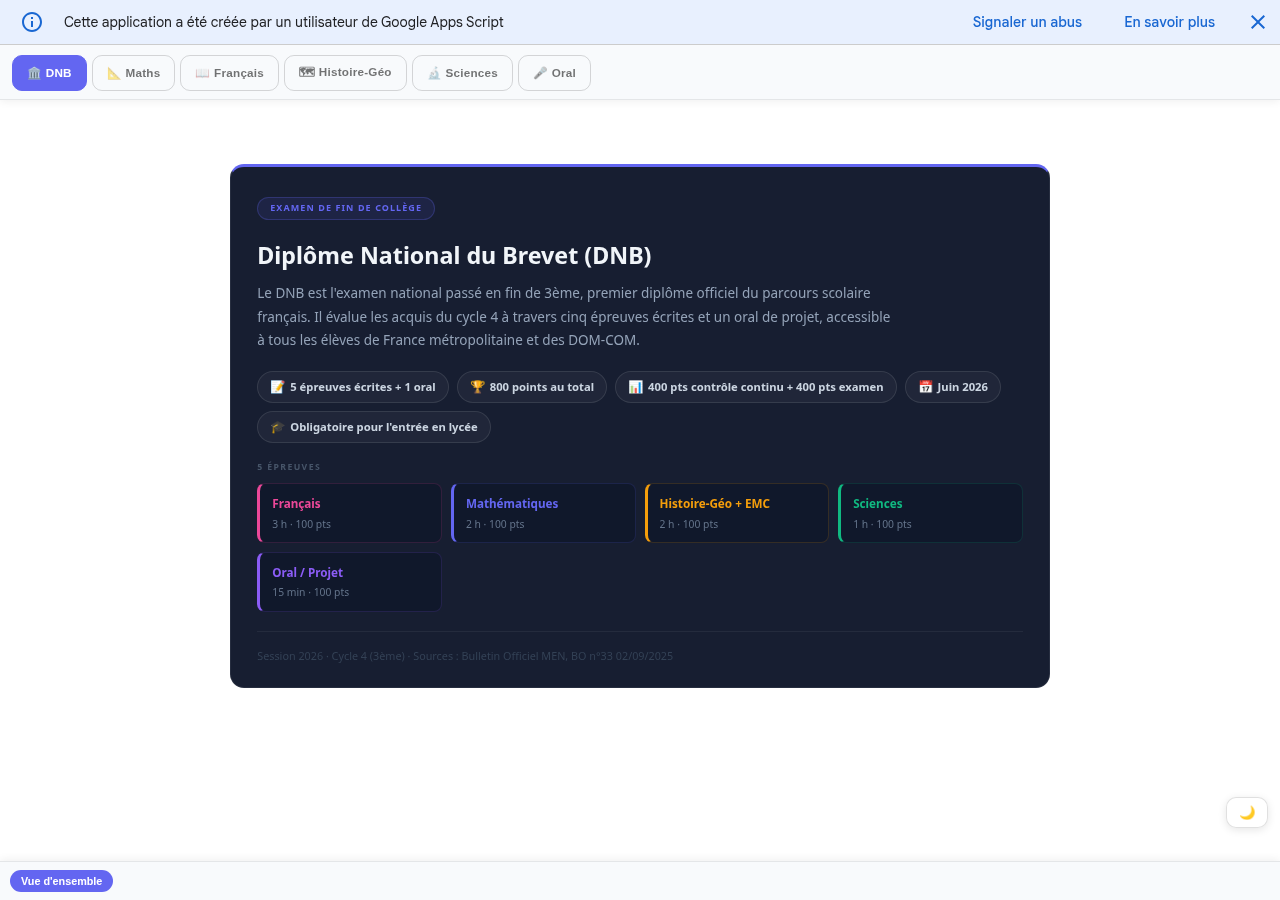Screen dimensions: 1280x900
Task: Click the trophy icon in the 800 points chip
Action: click(x=477, y=387)
